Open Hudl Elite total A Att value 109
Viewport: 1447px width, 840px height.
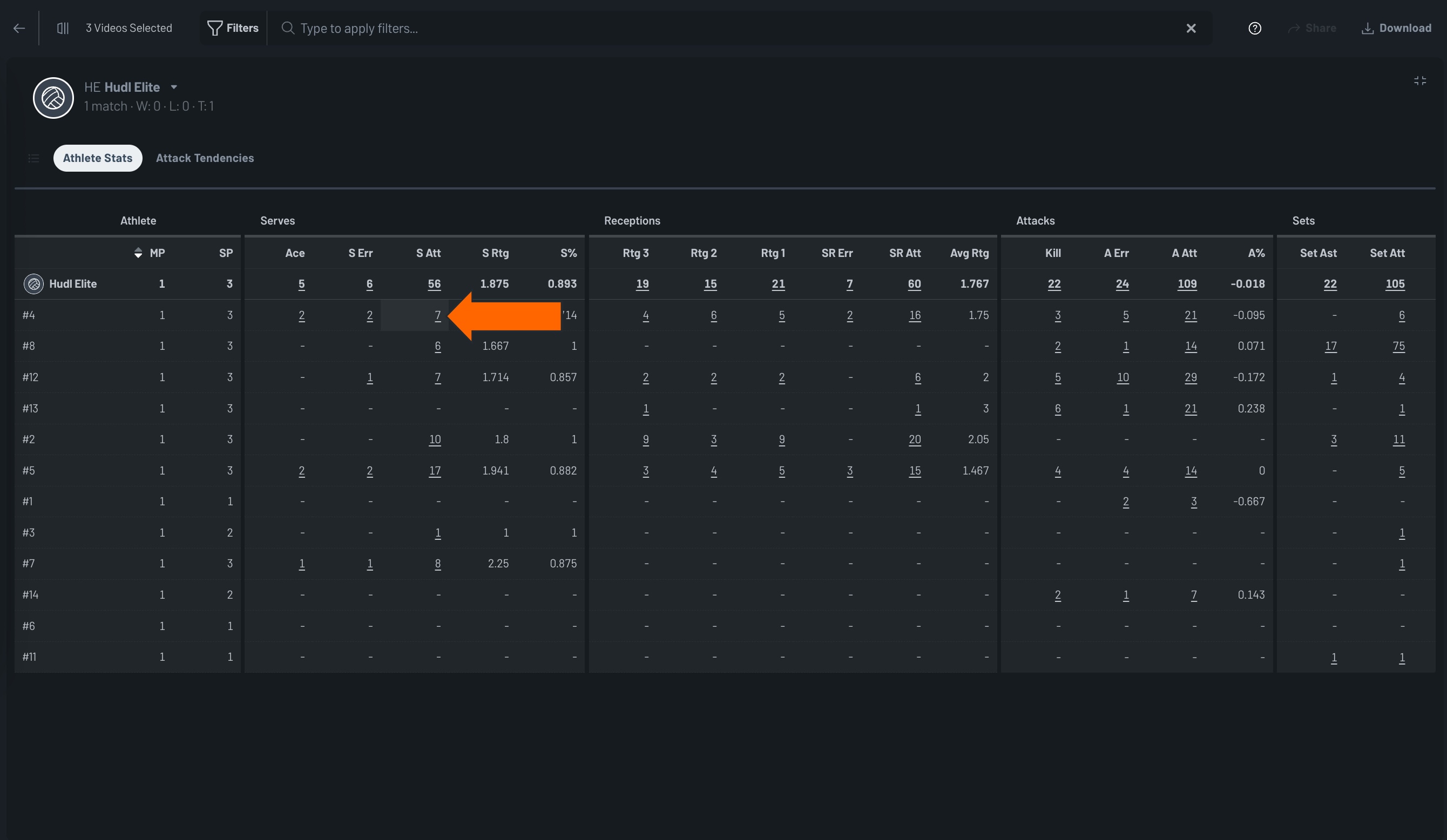point(1187,284)
